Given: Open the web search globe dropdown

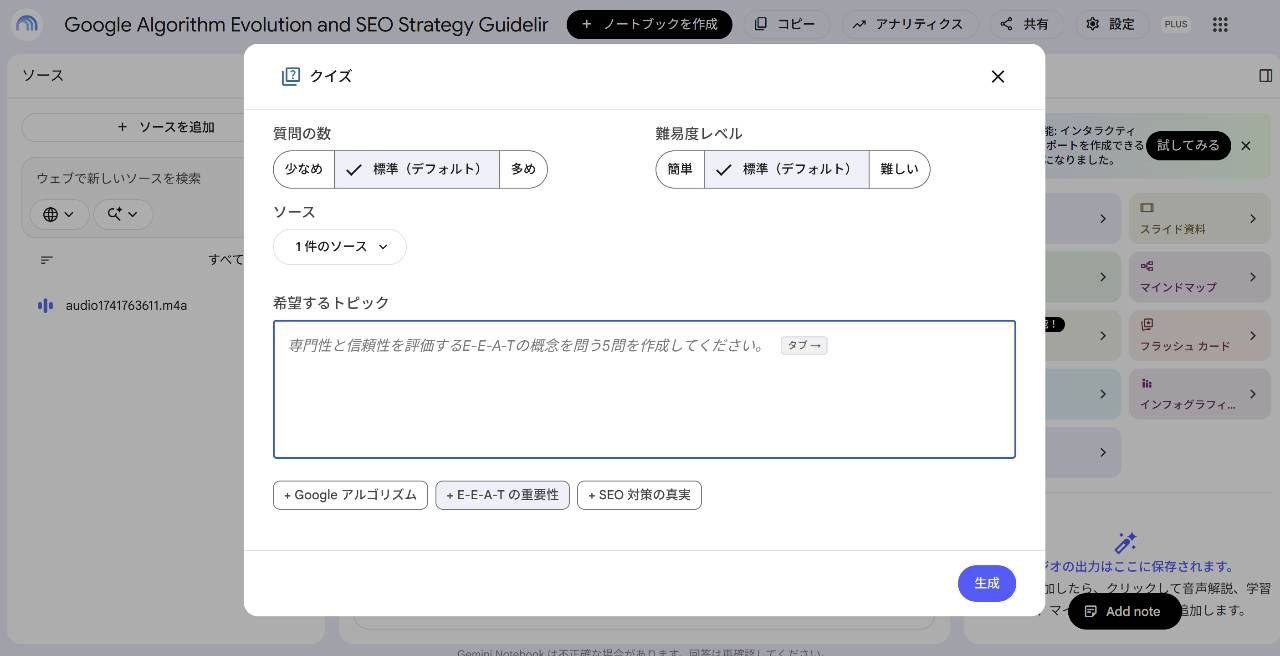Looking at the screenshot, I should [59, 214].
